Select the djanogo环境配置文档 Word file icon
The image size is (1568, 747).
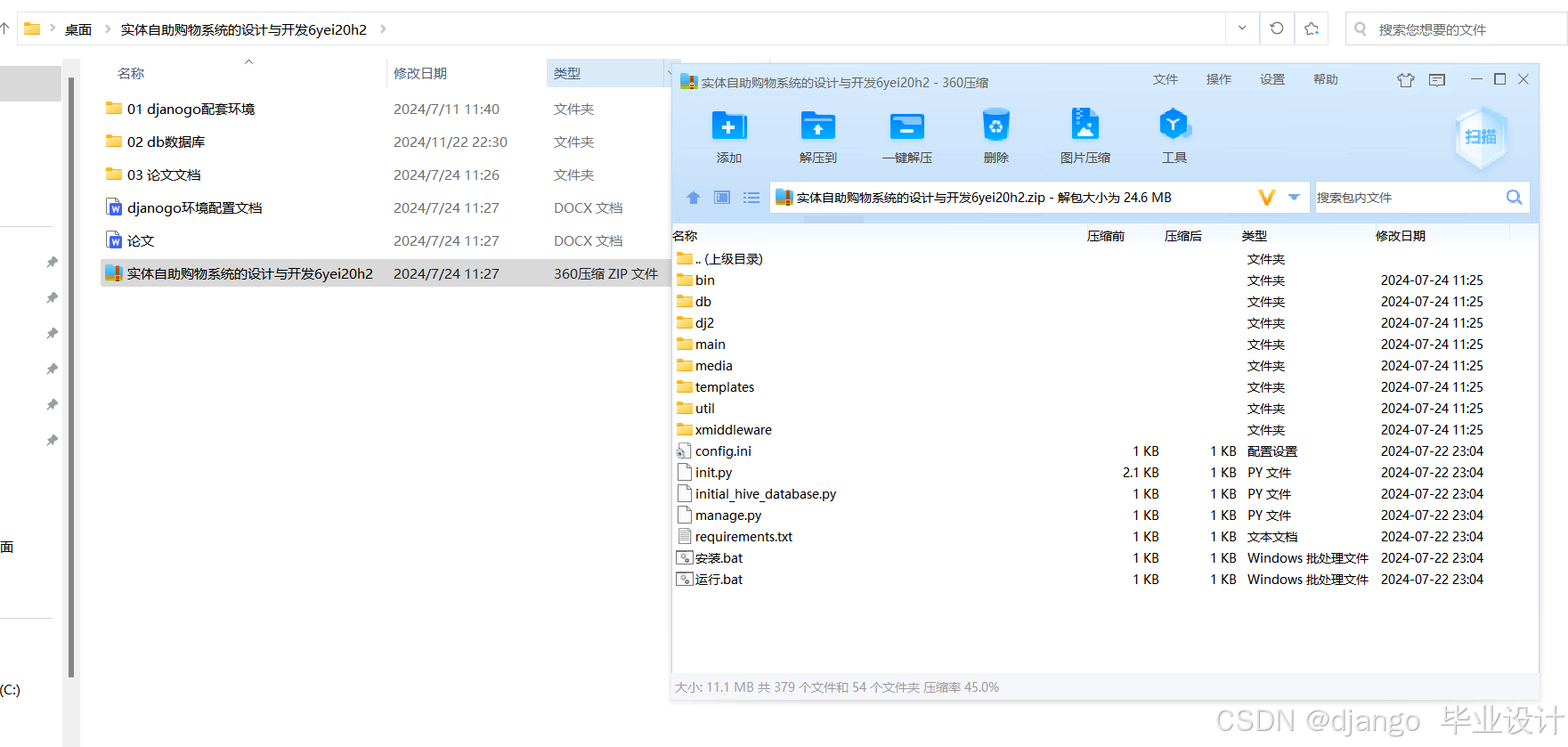click(114, 207)
